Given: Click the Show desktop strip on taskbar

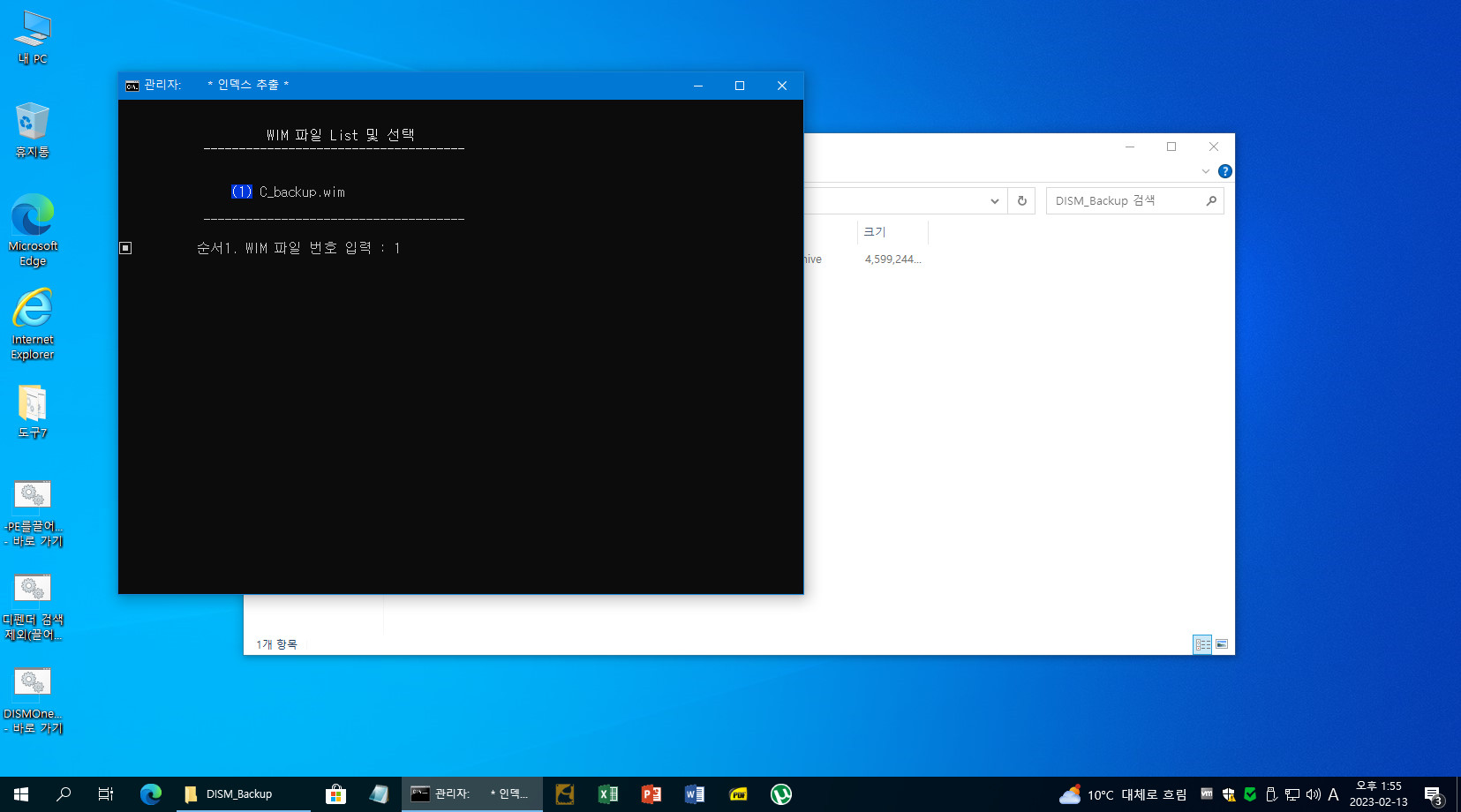Looking at the screenshot, I should coord(1458,794).
